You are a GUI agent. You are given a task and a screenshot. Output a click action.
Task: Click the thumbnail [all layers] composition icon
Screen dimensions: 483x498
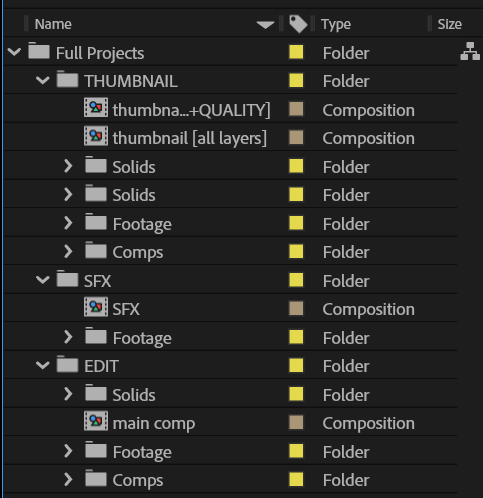tap(96, 136)
